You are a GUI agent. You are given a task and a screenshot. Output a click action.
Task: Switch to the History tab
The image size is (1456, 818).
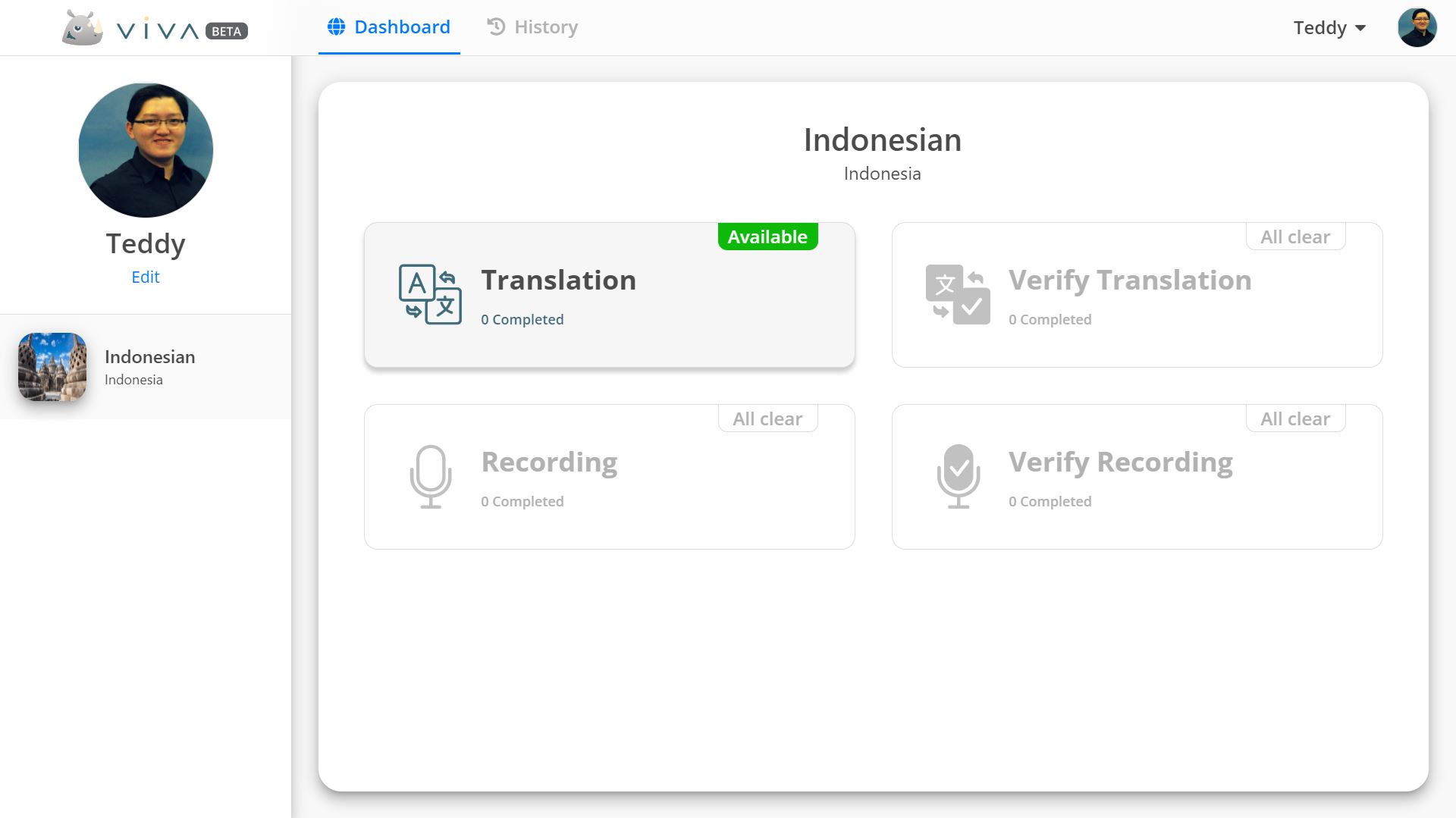pyautogui.click(x=532, y=27)
